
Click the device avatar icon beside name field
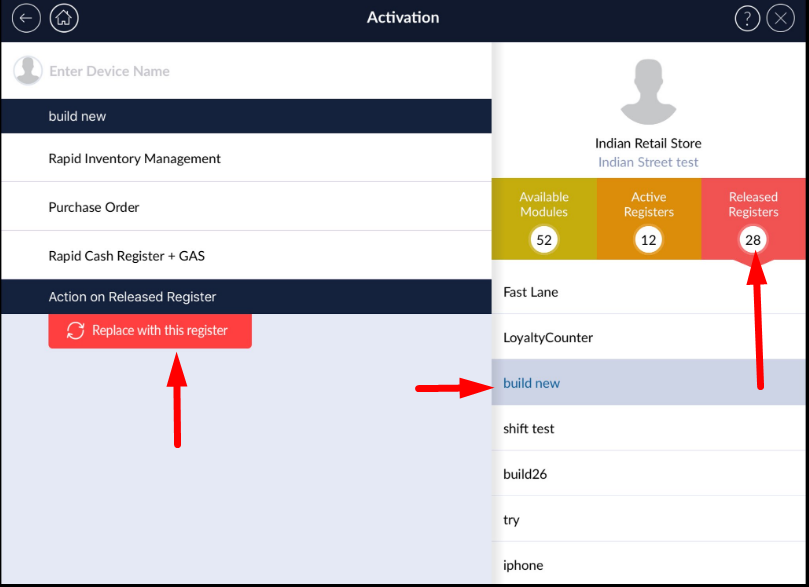[x=27, y=71]
